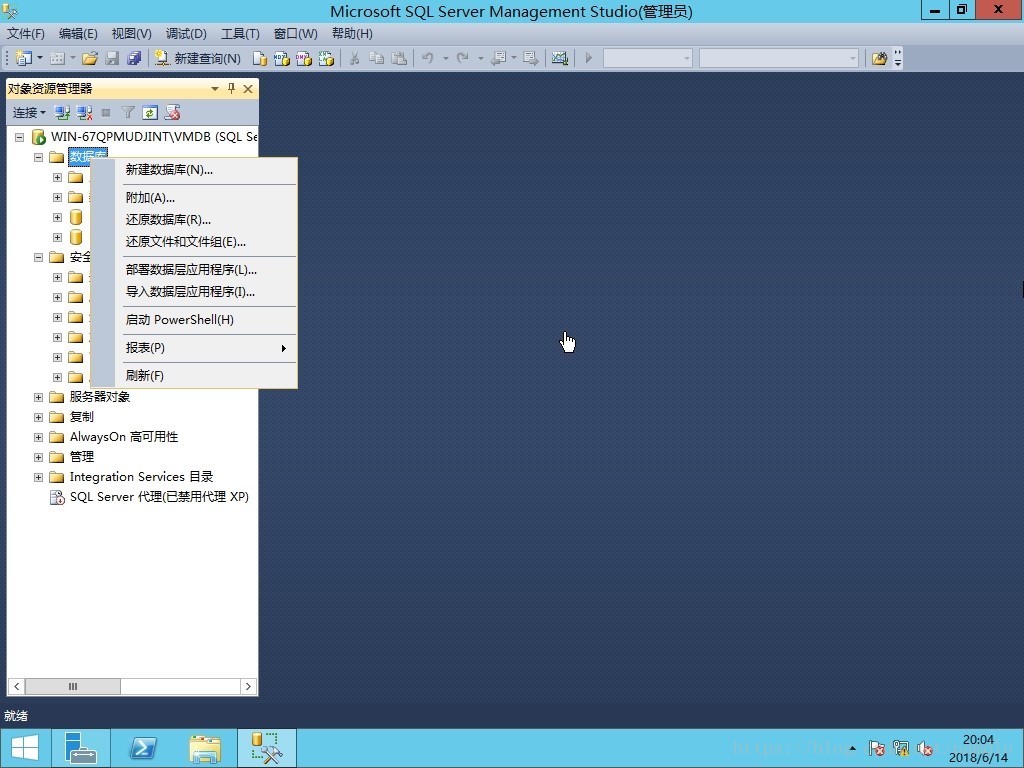The height and width of the screenshot is (768, 1024).
Task: Expand the 管理 tree node
Action: (39, 457)
